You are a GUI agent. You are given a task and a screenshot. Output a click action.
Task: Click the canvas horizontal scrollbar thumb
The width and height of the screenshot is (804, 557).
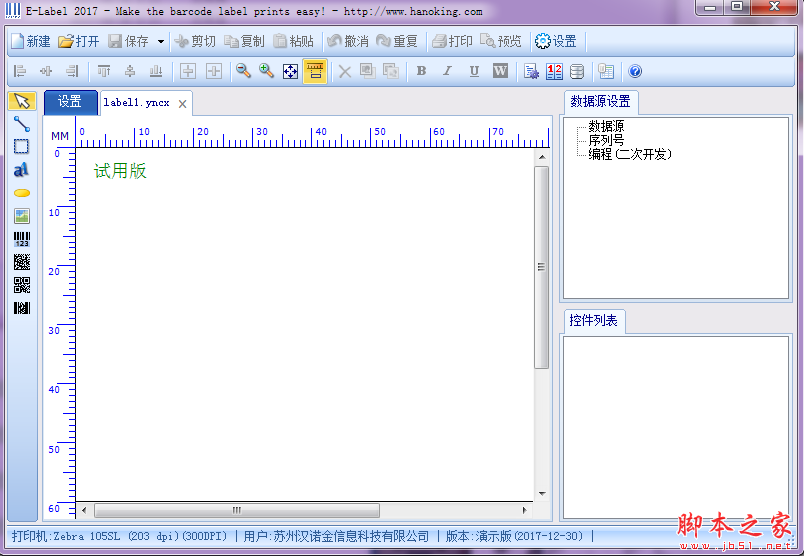(x=237, y=510)
